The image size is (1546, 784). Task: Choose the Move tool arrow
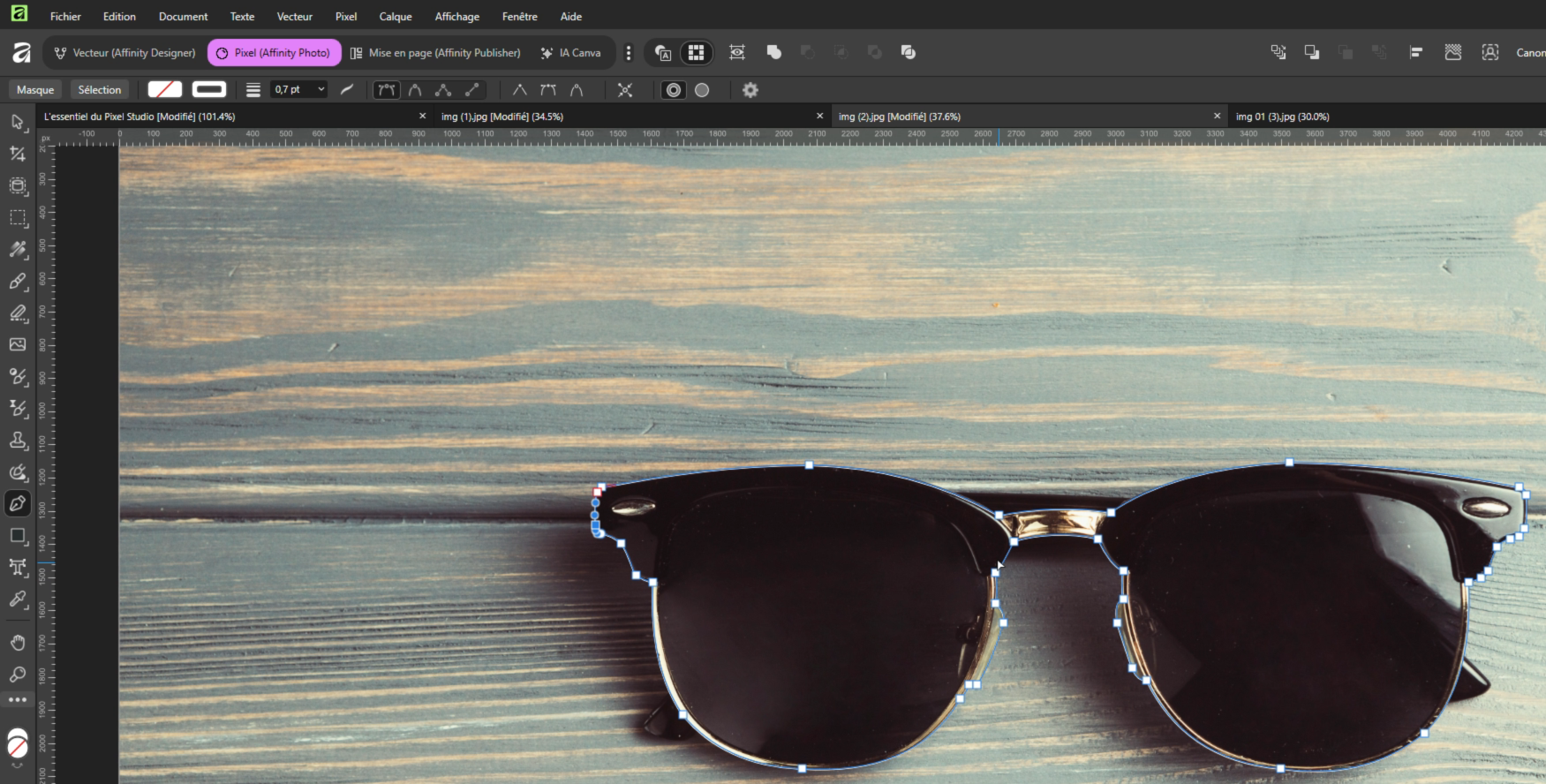point(18,122)
